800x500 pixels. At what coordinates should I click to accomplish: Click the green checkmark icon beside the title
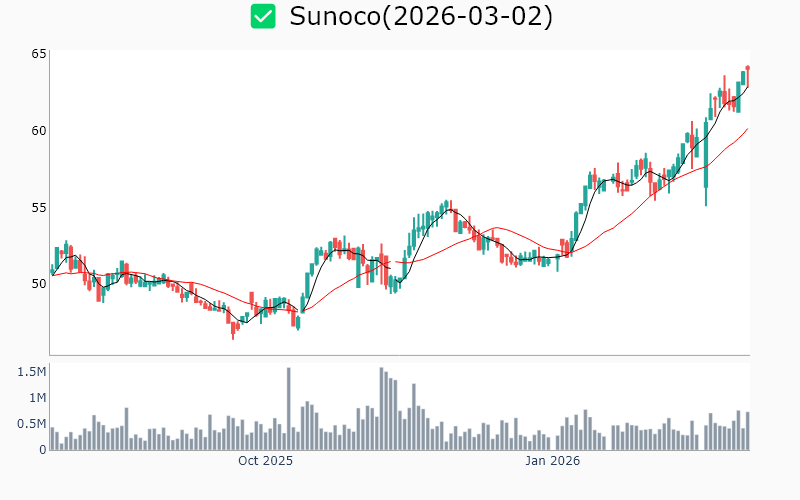click(263, 16)
